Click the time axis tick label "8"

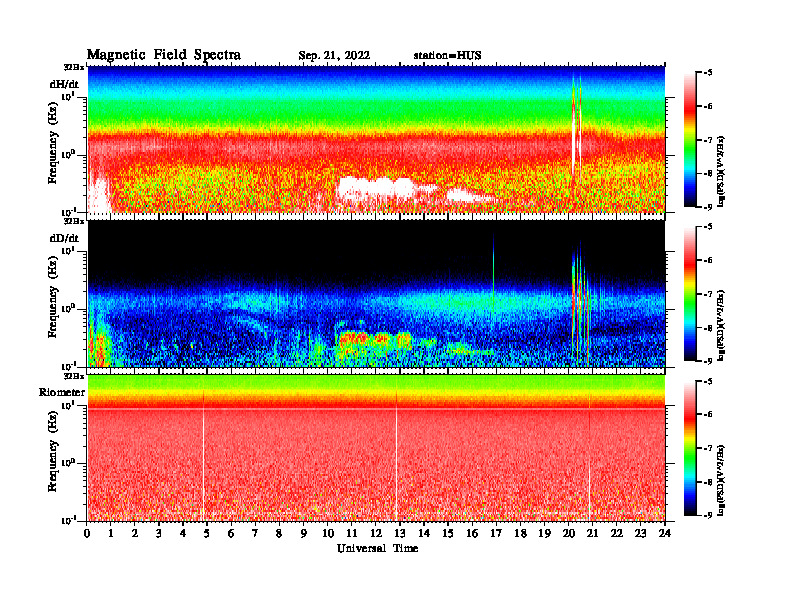(279, 533)
